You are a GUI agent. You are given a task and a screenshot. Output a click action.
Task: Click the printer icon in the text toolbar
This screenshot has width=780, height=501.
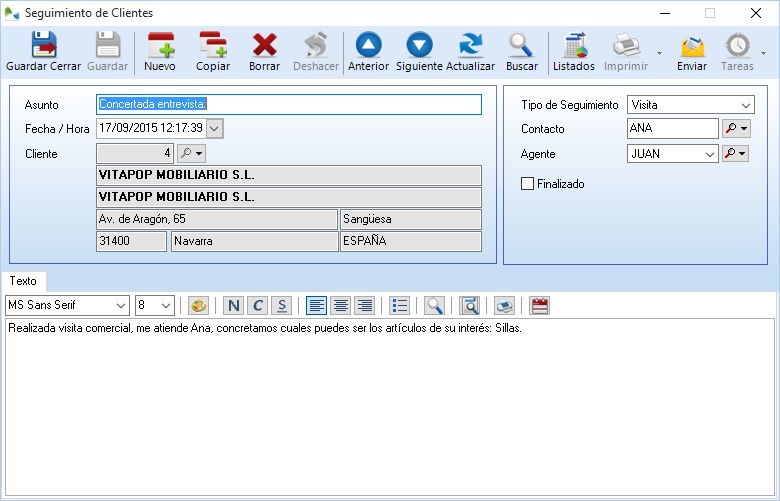pos(504,305)
